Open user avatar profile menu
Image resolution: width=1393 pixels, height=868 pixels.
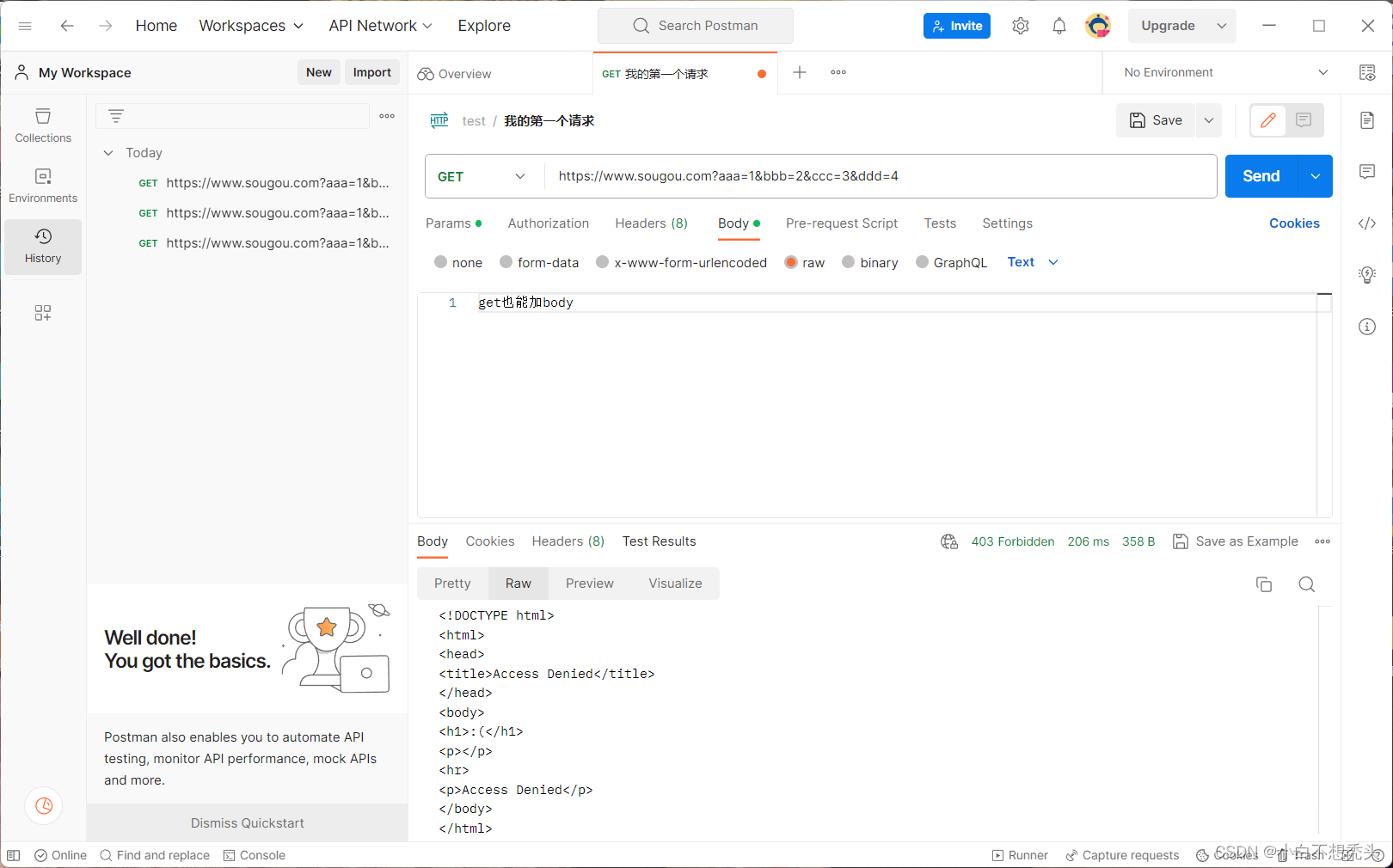1098,26
